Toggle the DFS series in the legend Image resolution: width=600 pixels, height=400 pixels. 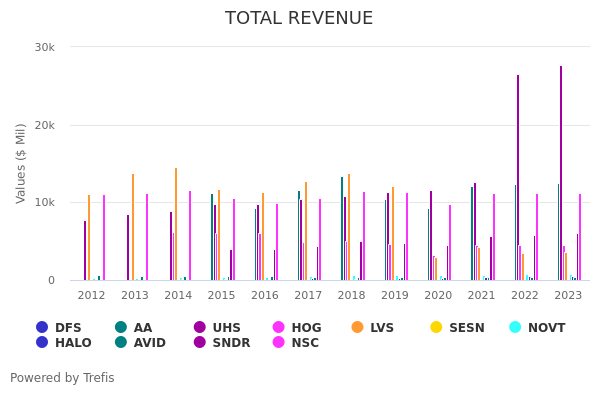[x=59, y=328]
